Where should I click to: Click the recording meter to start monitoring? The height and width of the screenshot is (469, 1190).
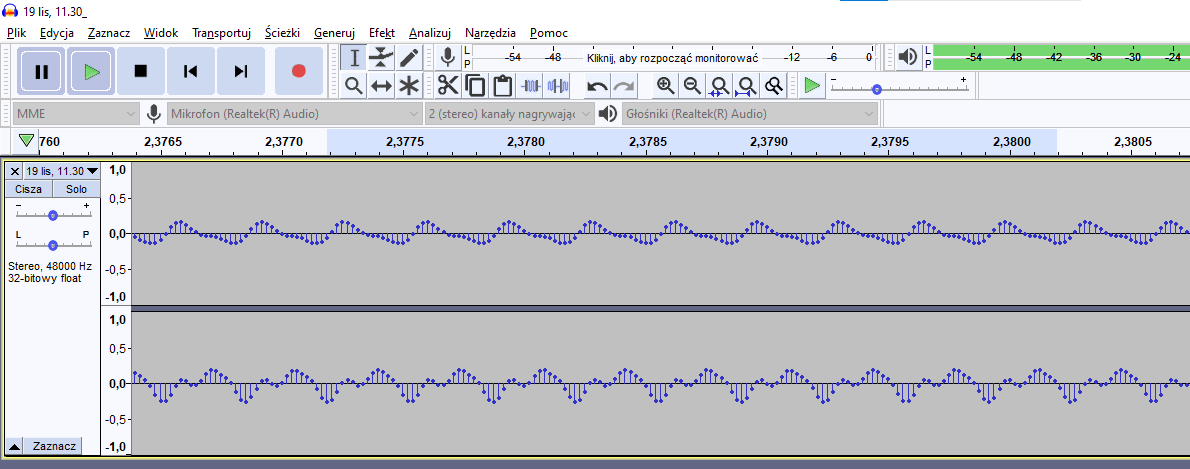click(672, 58)
